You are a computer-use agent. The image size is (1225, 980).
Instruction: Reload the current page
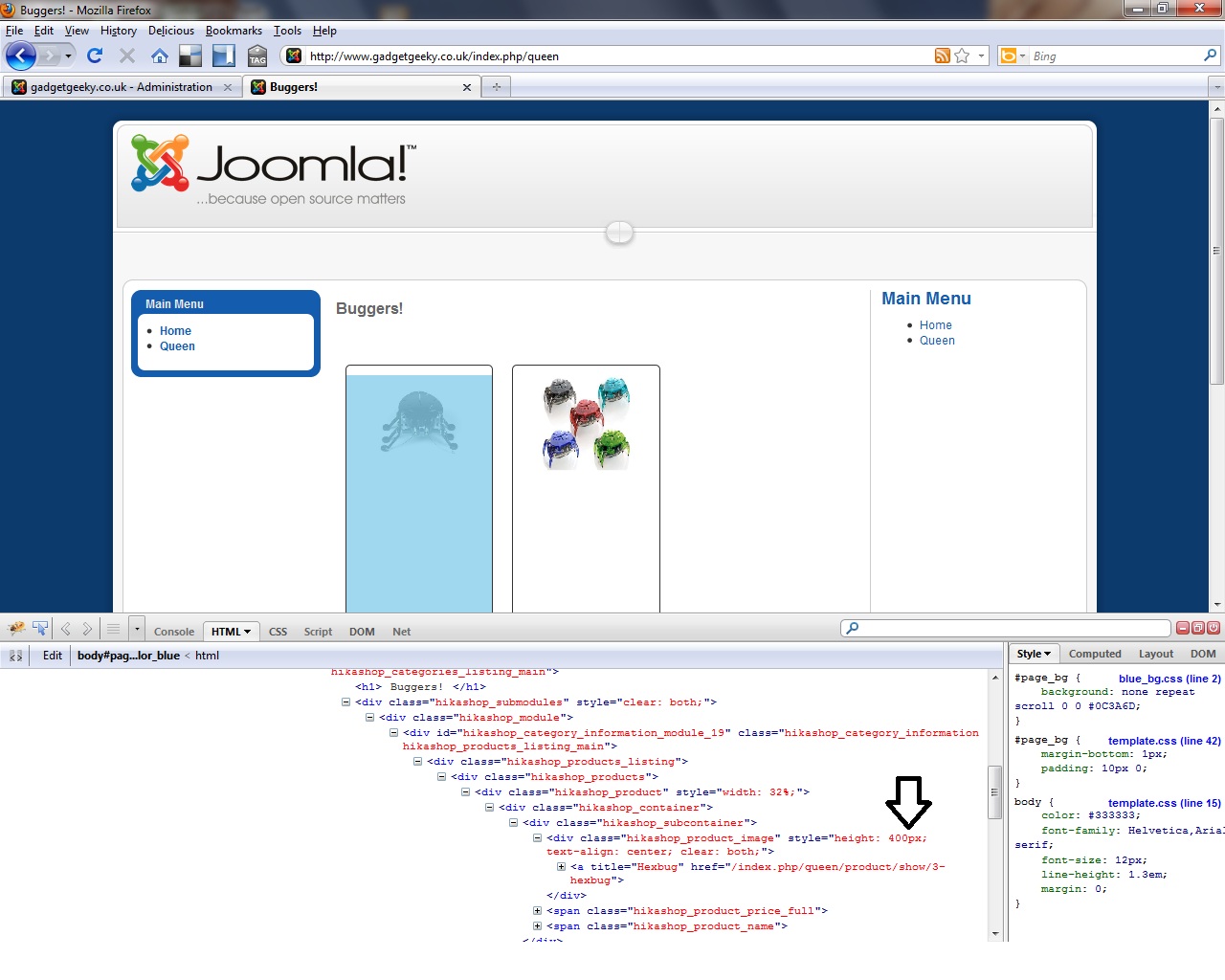click(95, 56)
